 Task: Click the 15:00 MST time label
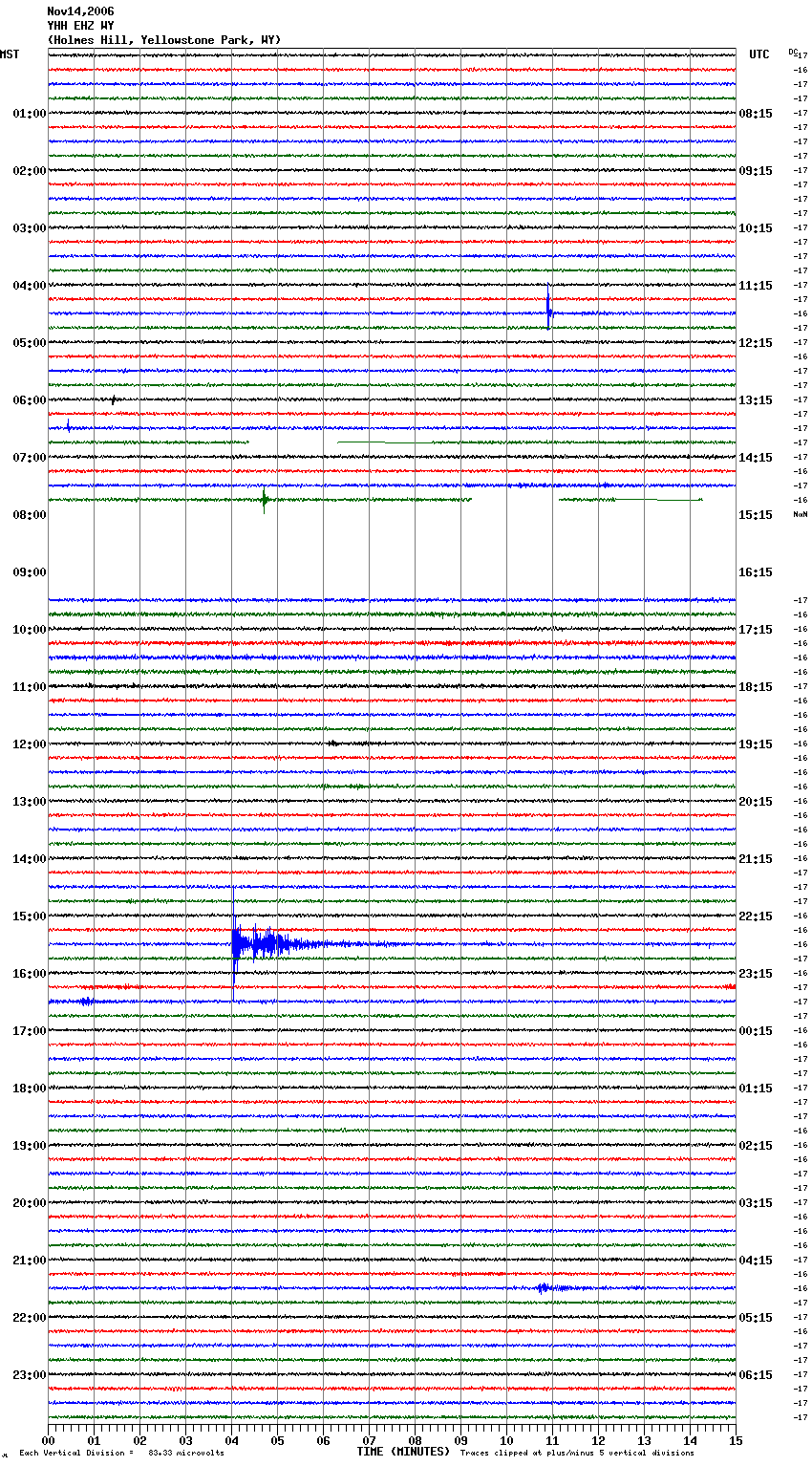pos(30,916)
